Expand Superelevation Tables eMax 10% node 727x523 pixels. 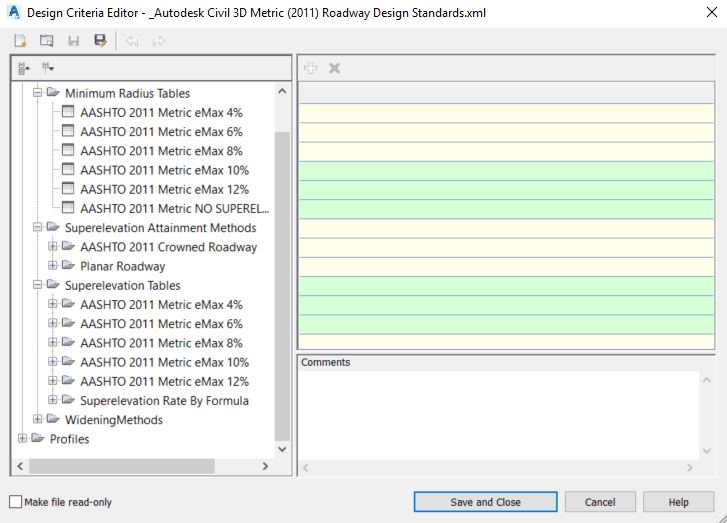point(53,362)
